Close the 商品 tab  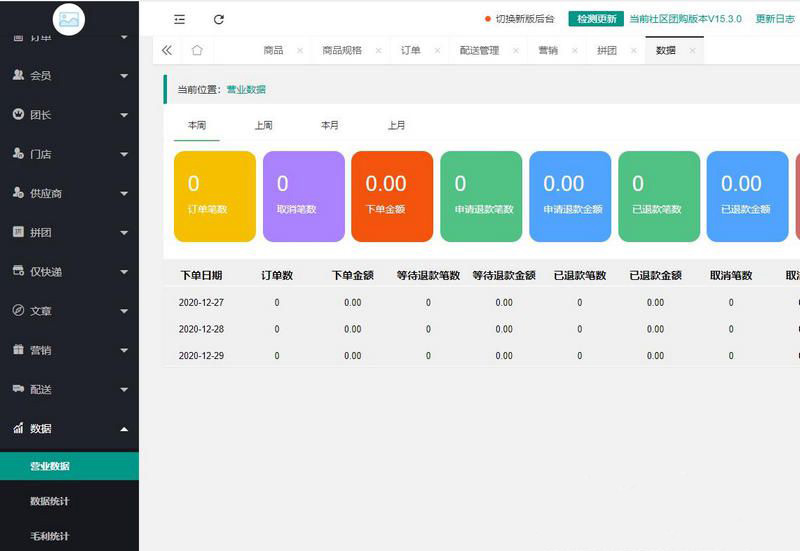click(x=300, y=51)
